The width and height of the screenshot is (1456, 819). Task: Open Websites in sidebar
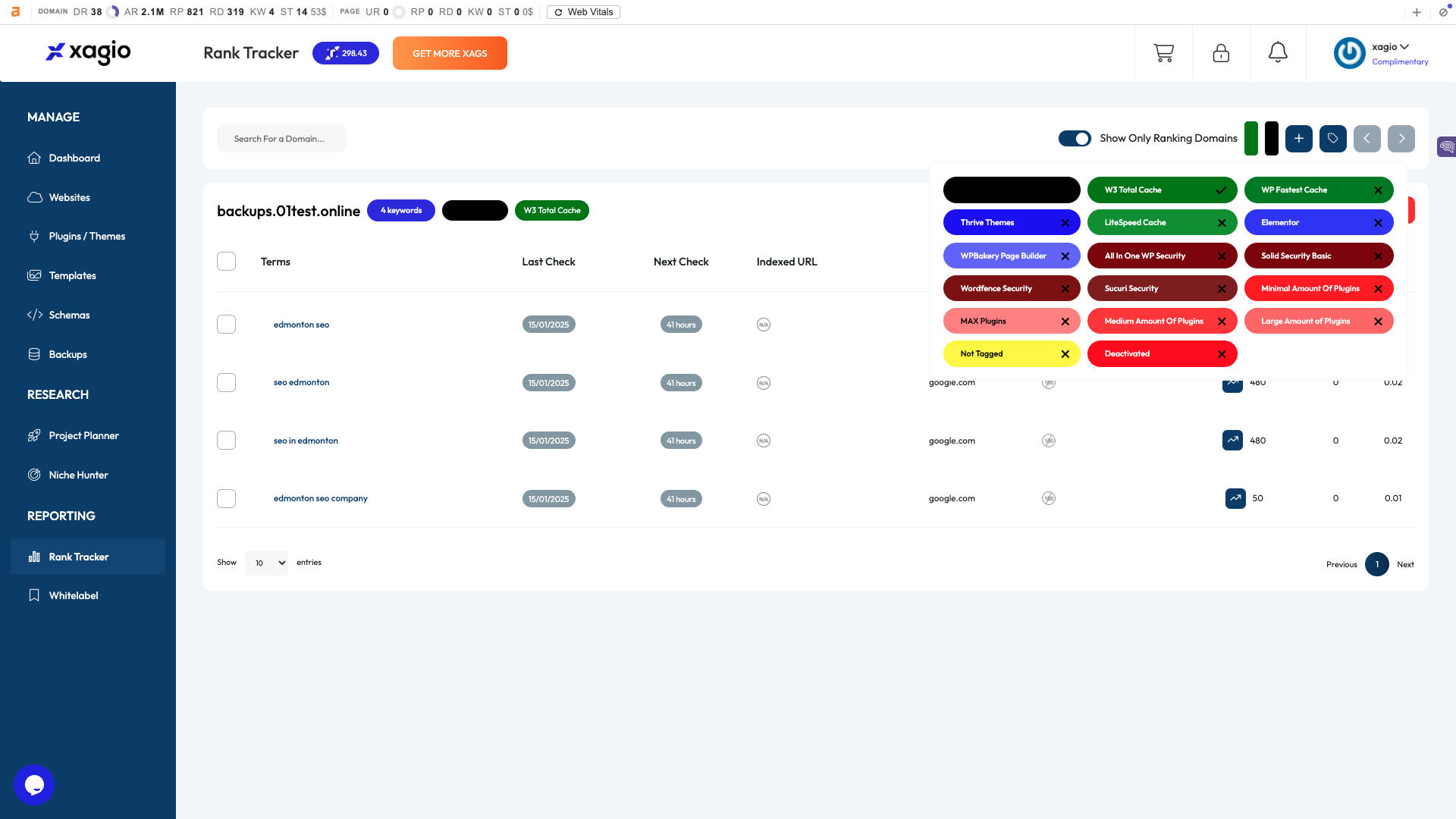(x=69, y=197)
